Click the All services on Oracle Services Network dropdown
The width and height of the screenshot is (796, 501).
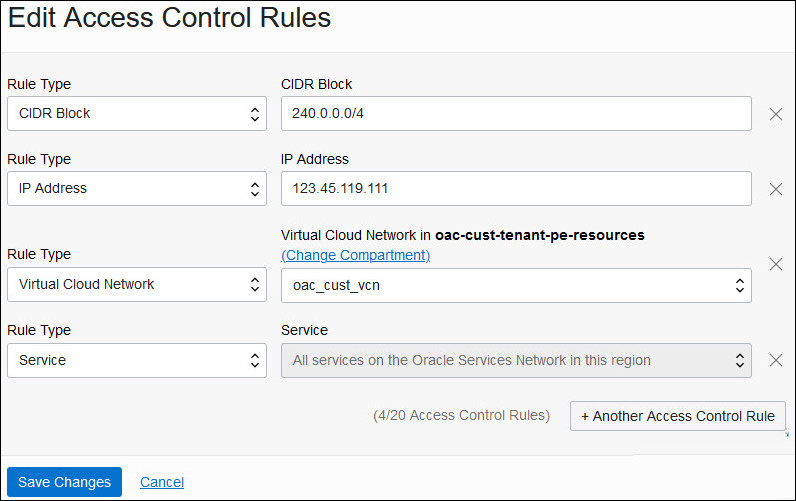tap(516, 360)
